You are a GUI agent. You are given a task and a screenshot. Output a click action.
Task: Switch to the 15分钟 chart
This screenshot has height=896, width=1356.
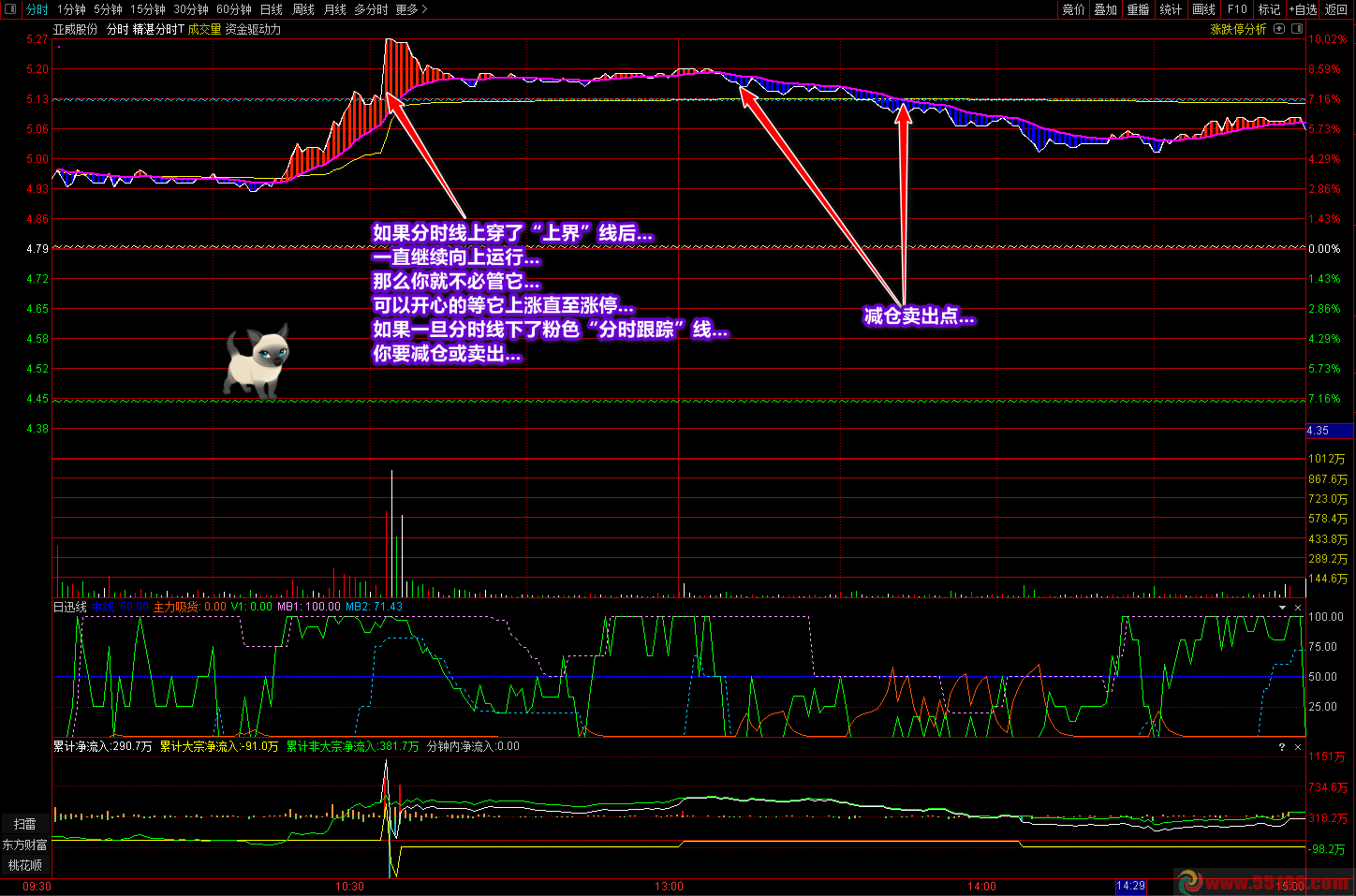pos(148,9)
